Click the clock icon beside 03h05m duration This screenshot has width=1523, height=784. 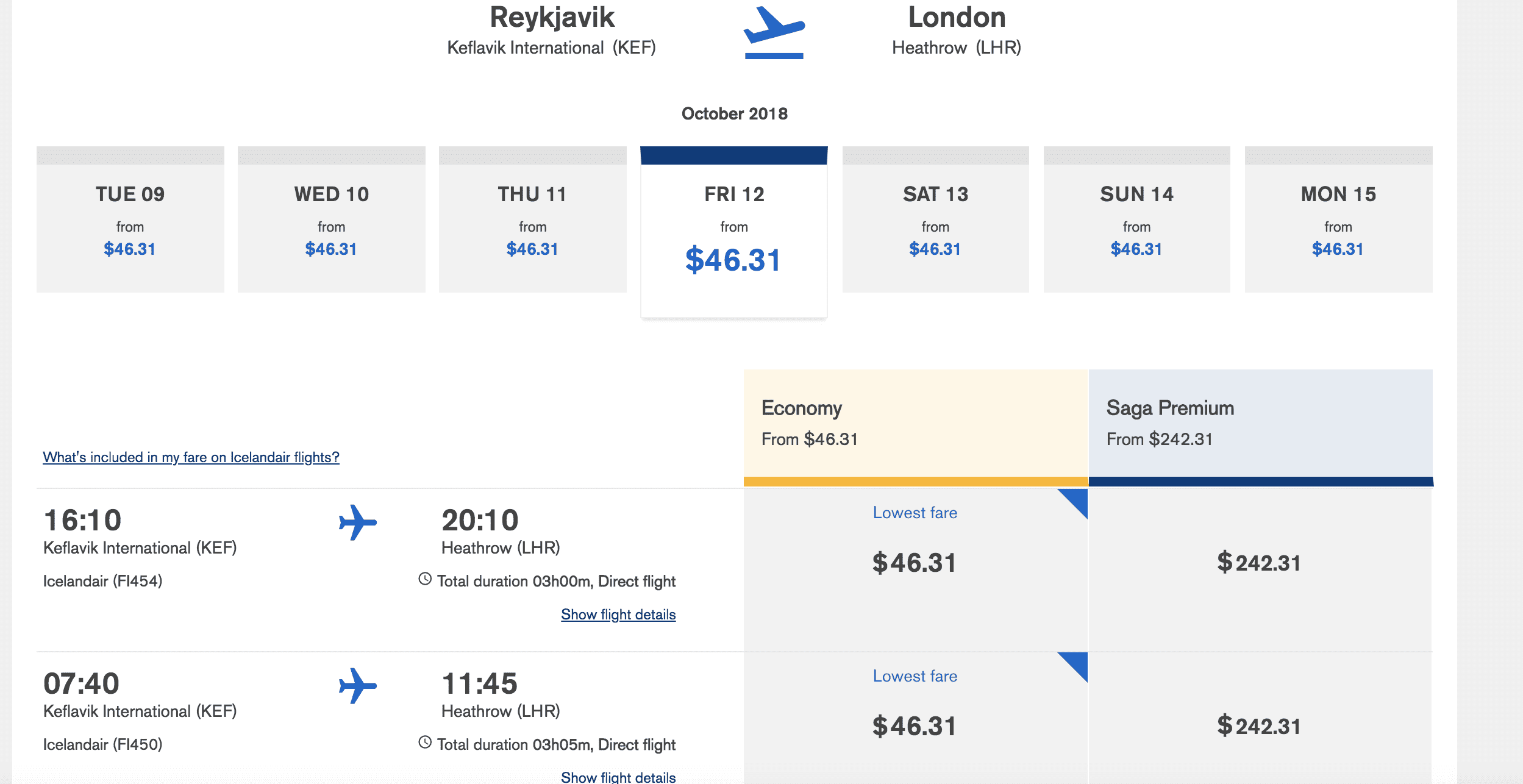pyautogui.click(x=425, y=743)
